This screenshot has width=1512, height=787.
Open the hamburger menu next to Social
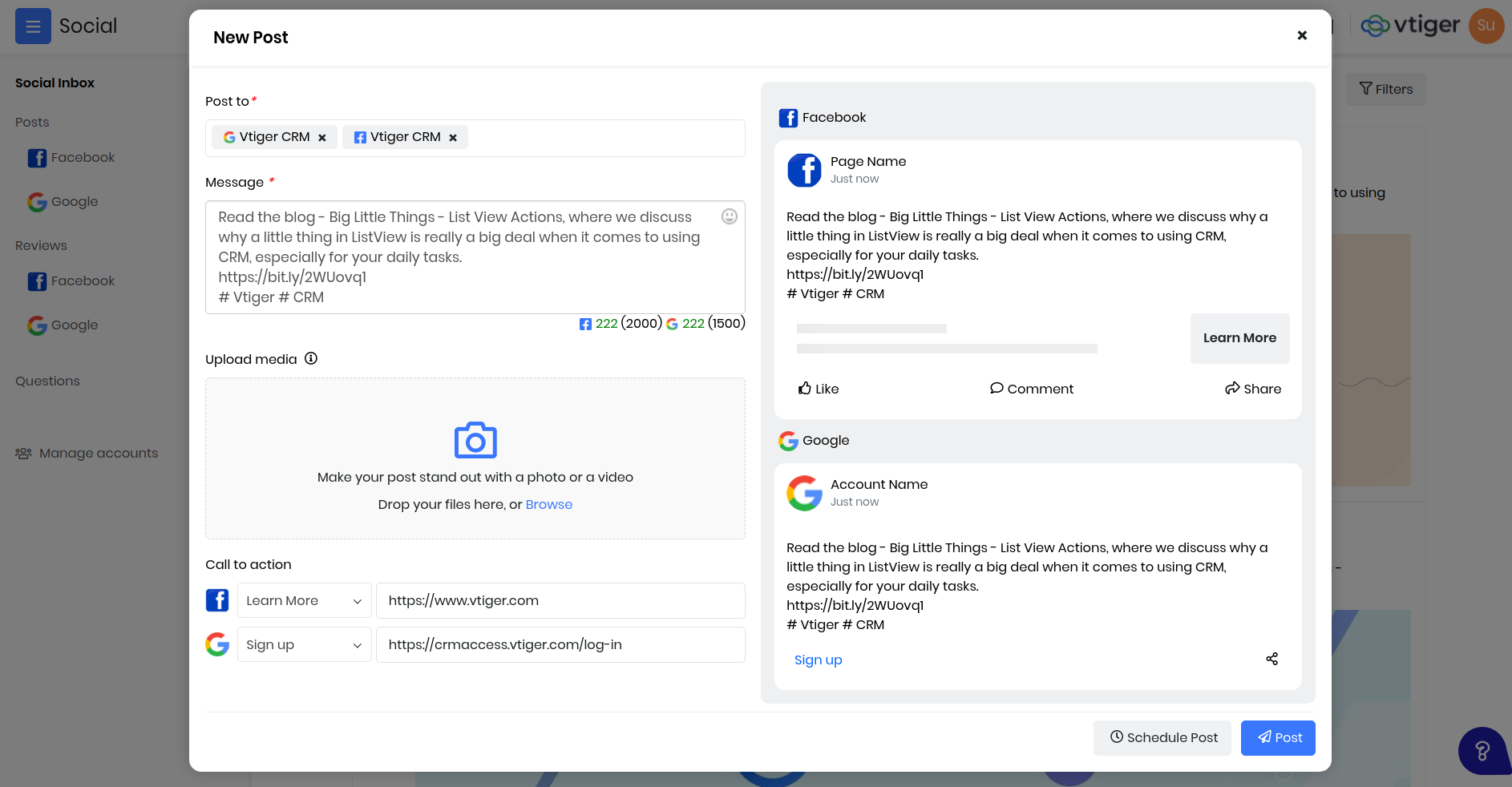click(33, 26)
